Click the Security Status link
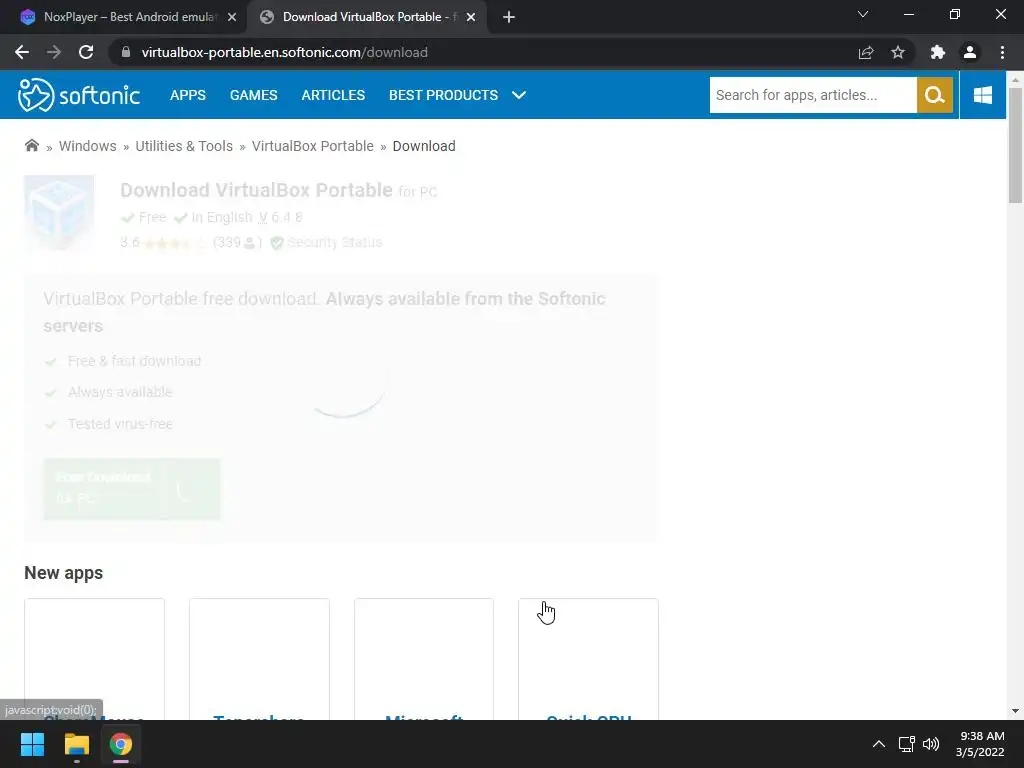The image size is (1024, 768). 334,242
